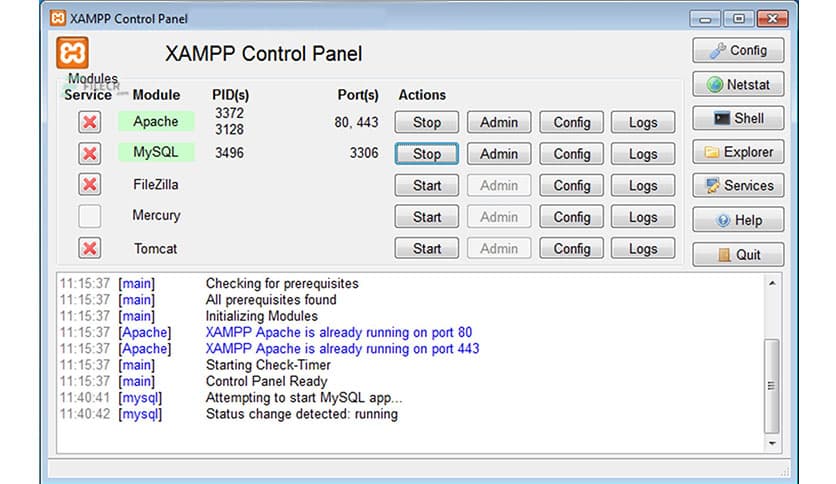This screenshot has height=484, width=836.
Task: Click the log panel scrollbar thumb
Action: pos(771,386)
